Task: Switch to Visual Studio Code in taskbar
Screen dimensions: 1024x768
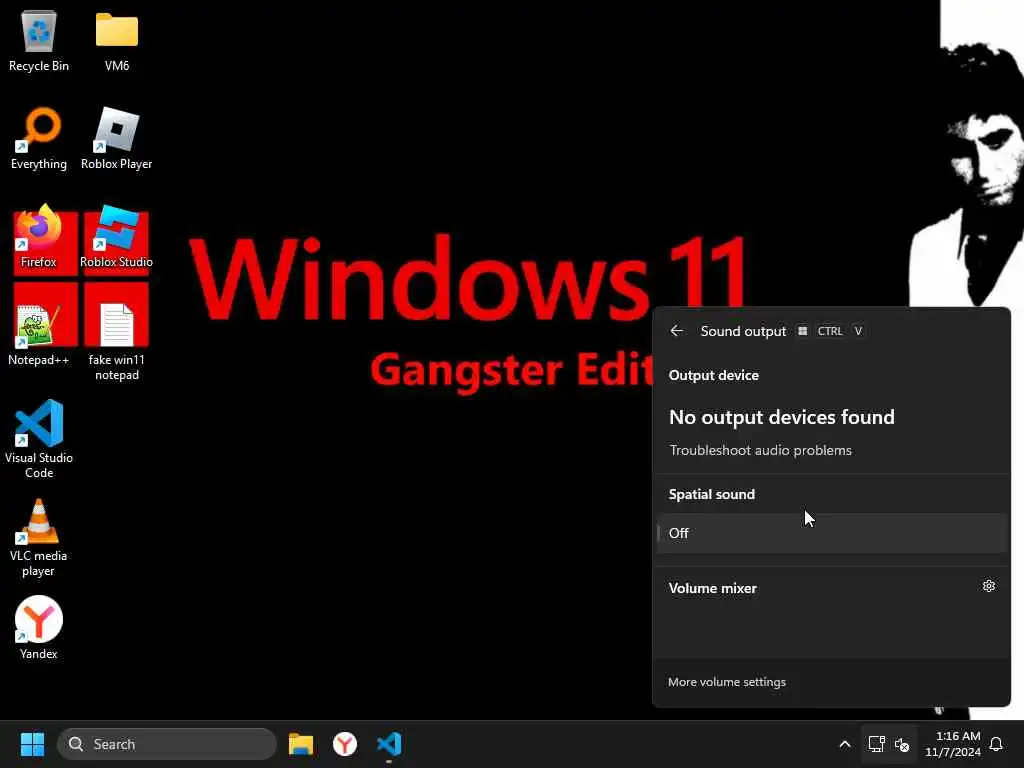Action: [x=389, y=744]
